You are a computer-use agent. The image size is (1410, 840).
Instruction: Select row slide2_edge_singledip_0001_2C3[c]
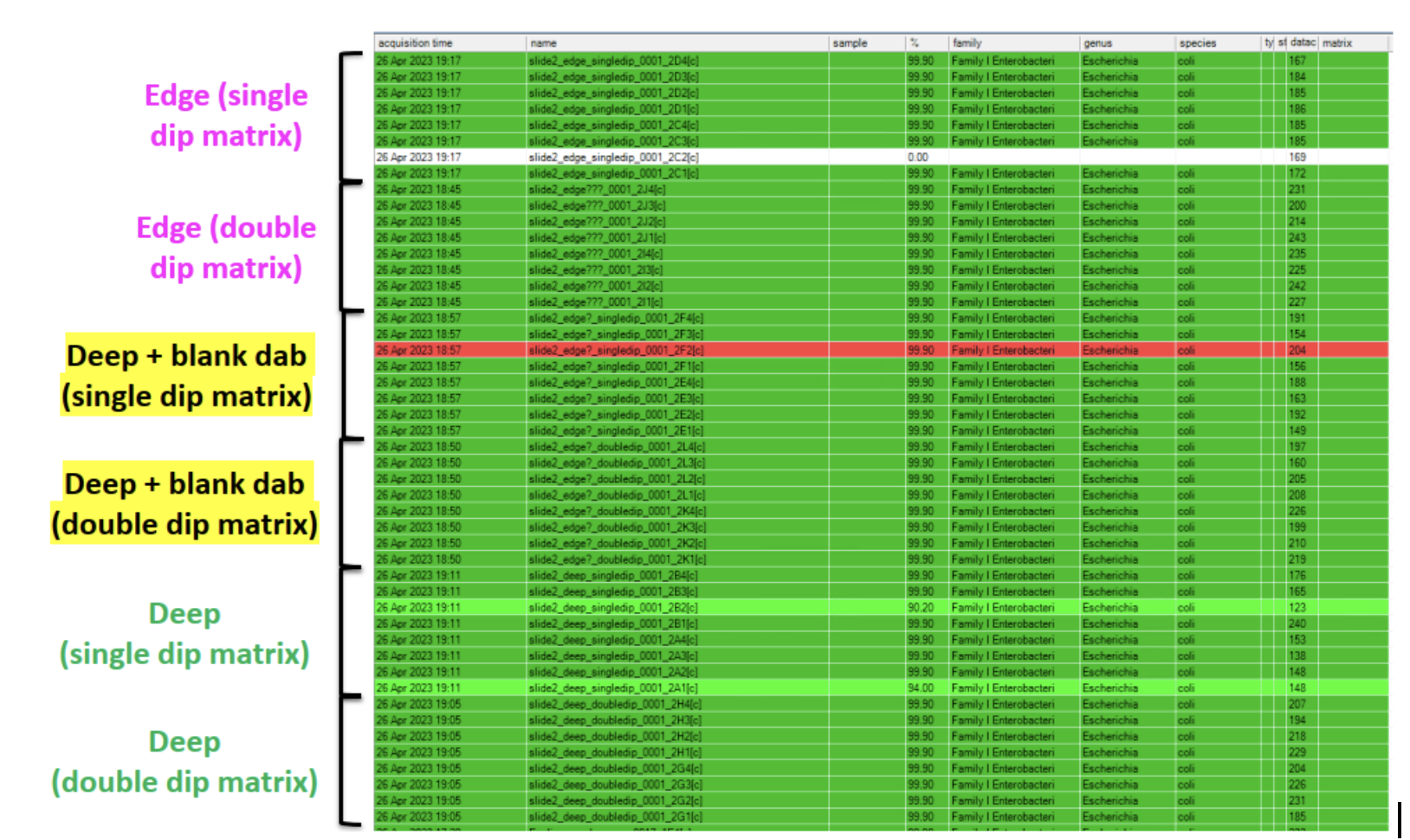coord(882,141)
